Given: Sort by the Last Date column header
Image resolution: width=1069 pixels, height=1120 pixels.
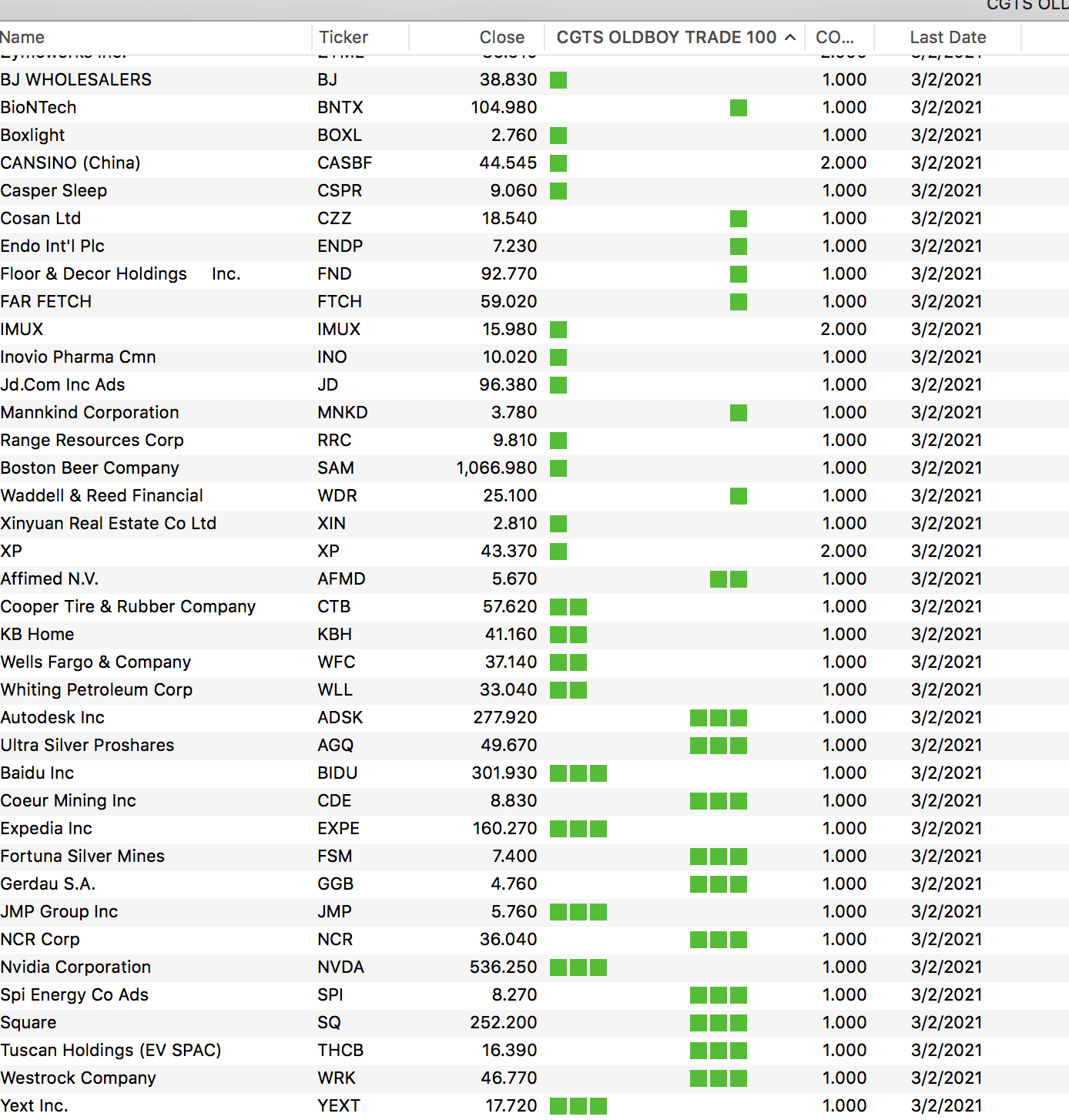Looking at the screenshot, I should 947,37.
